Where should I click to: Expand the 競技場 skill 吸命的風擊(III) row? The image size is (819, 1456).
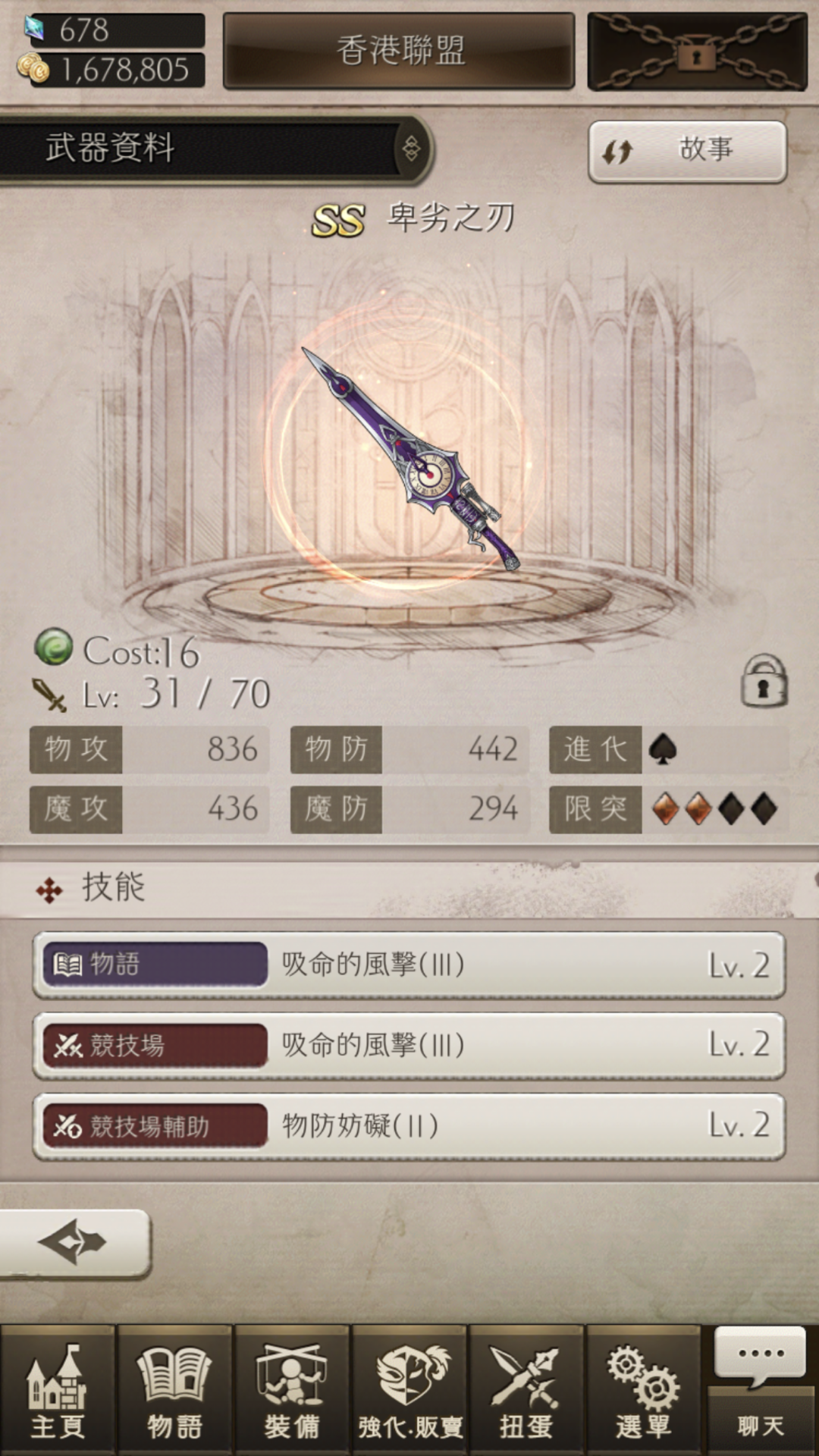409,1045
